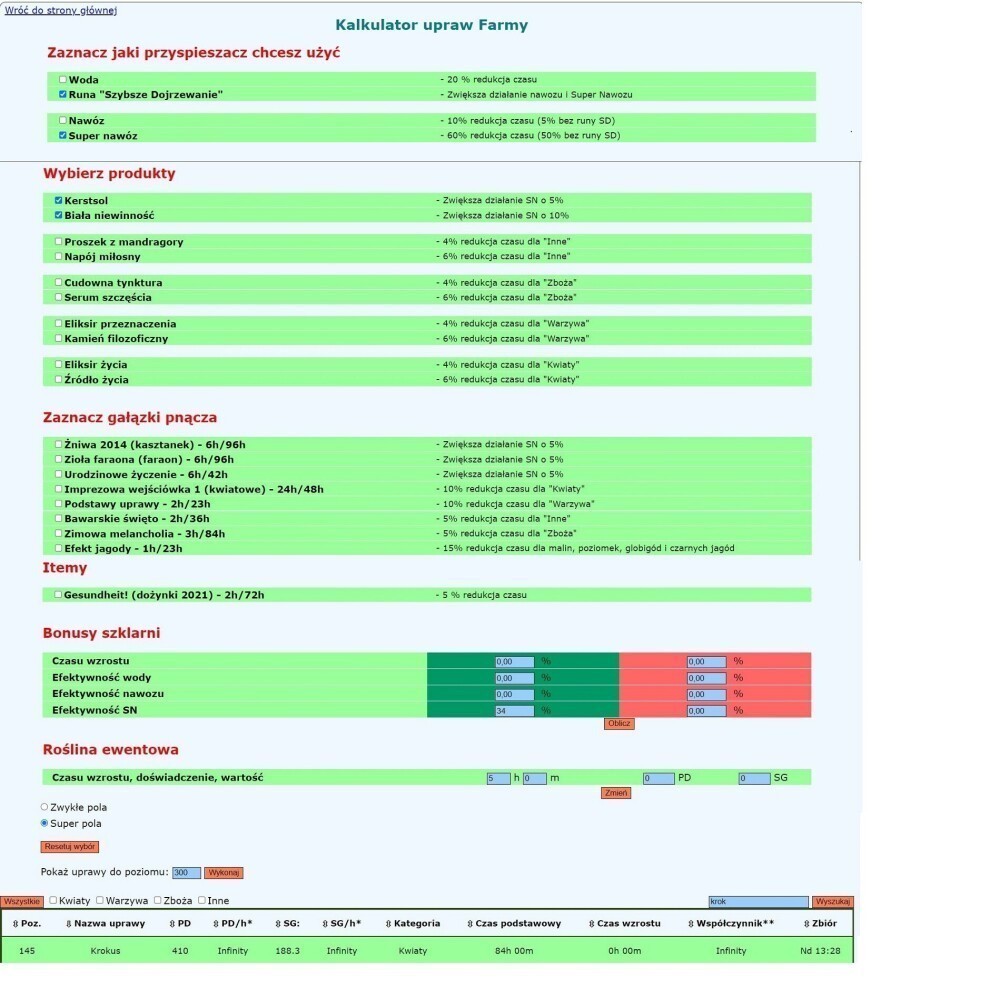Tick the Efekt jagody checkbox
This screenshot has width=1000, height=997.
(x=59, y=548)
